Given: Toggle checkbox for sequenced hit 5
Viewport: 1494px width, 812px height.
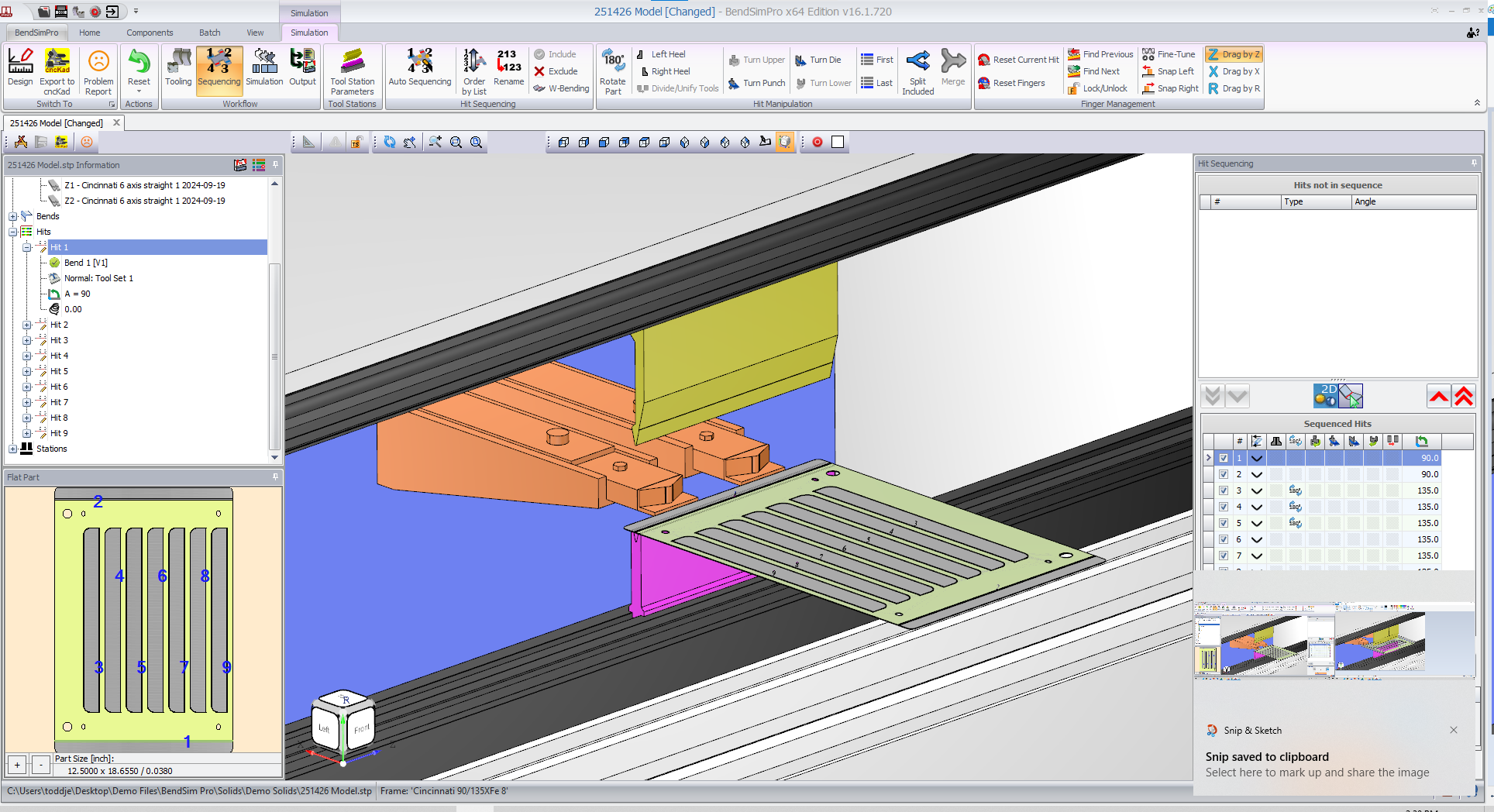Looking at the screenshot, I should point(1224,523).
